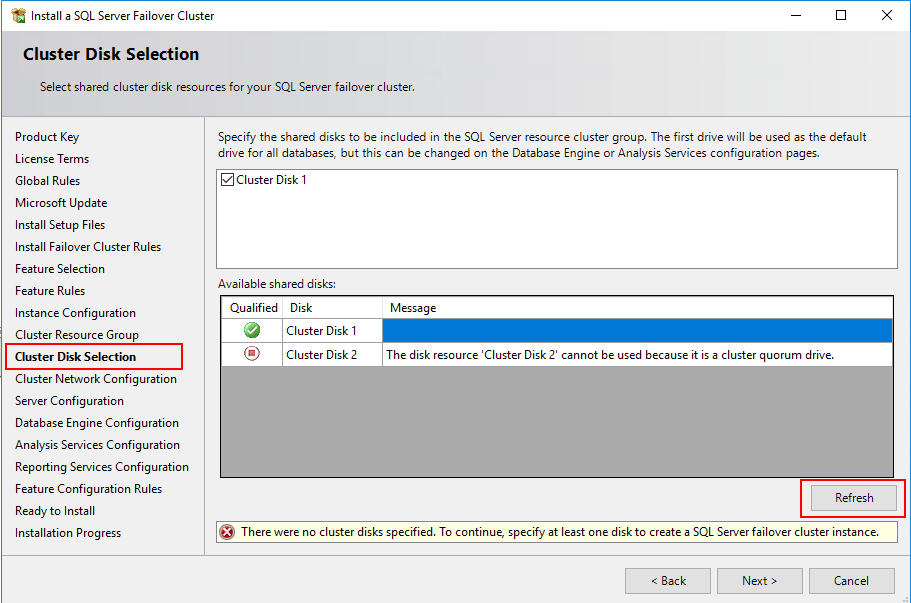Select the Cluster Disk 2 cell in table
The width and height of the screenshot is (911, 603).
[x=332, y=354]
